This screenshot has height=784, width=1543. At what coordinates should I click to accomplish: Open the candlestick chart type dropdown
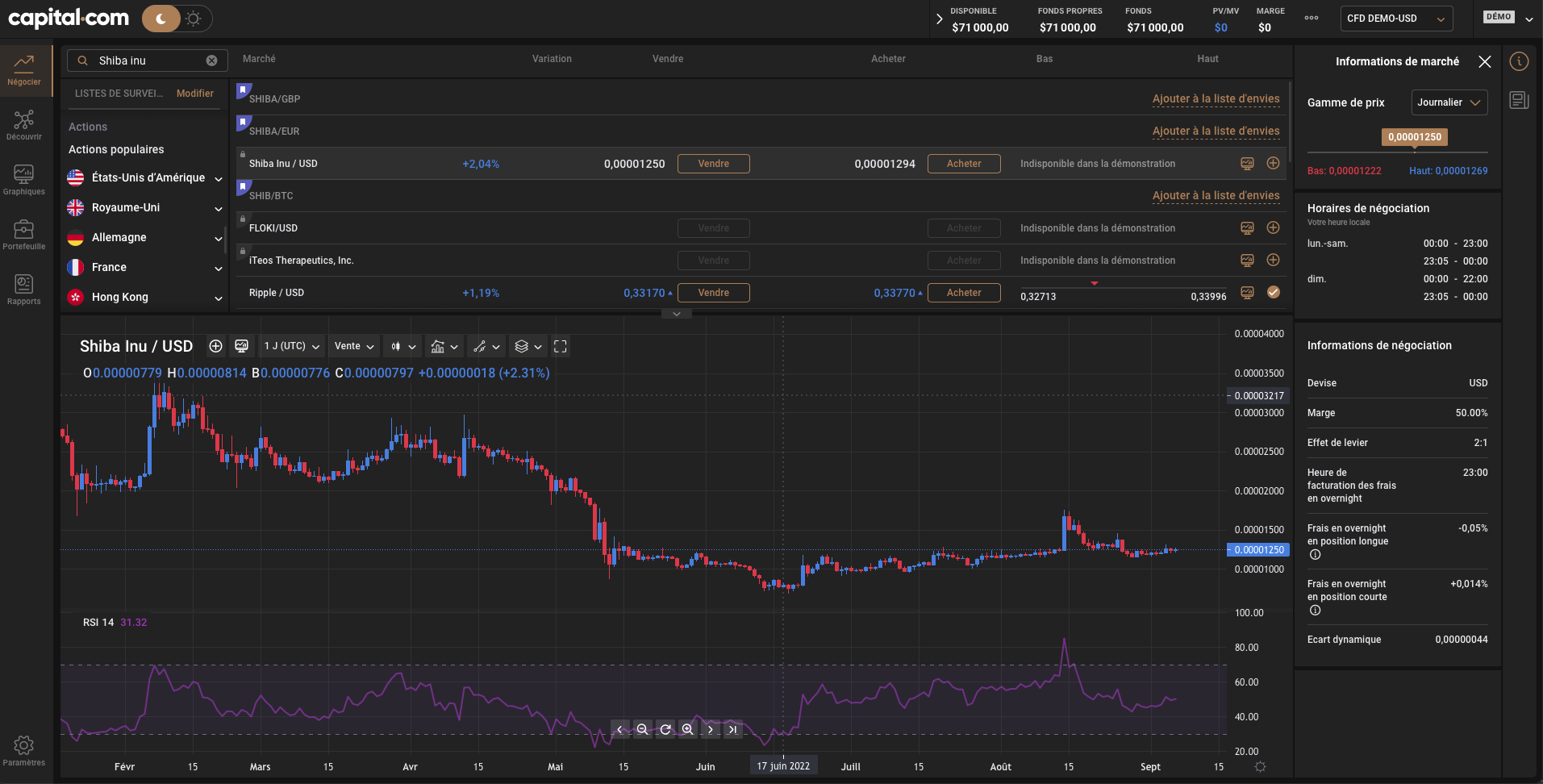pos(403,346)
